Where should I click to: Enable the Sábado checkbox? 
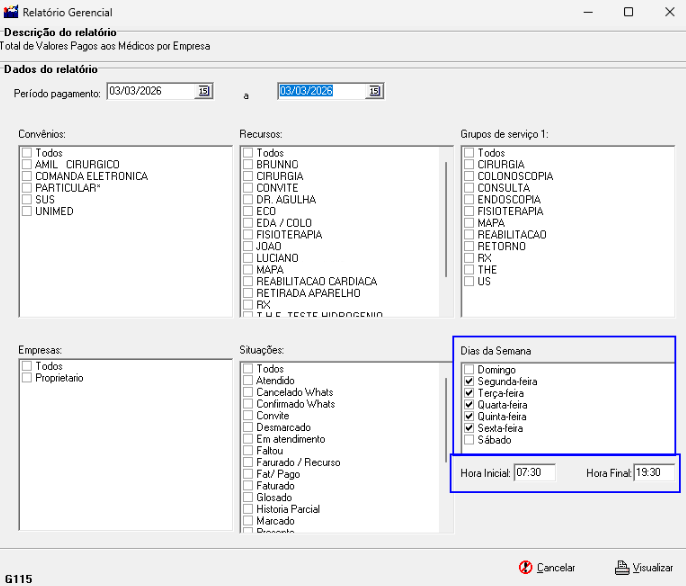click(469, 439)
